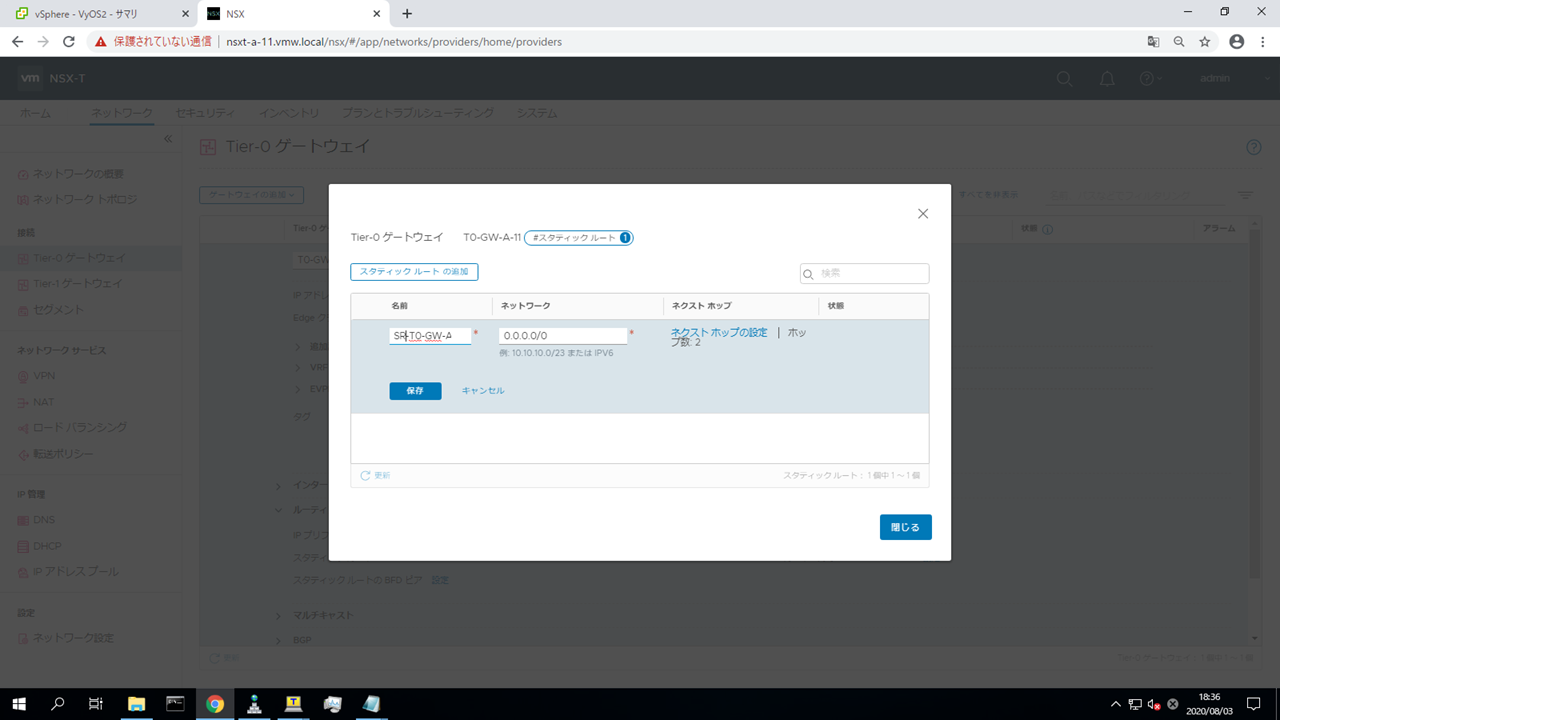Screen dimensions: 1556x720
Task: Click the スタティック ルートの追加 button
Action: (414, 272)
